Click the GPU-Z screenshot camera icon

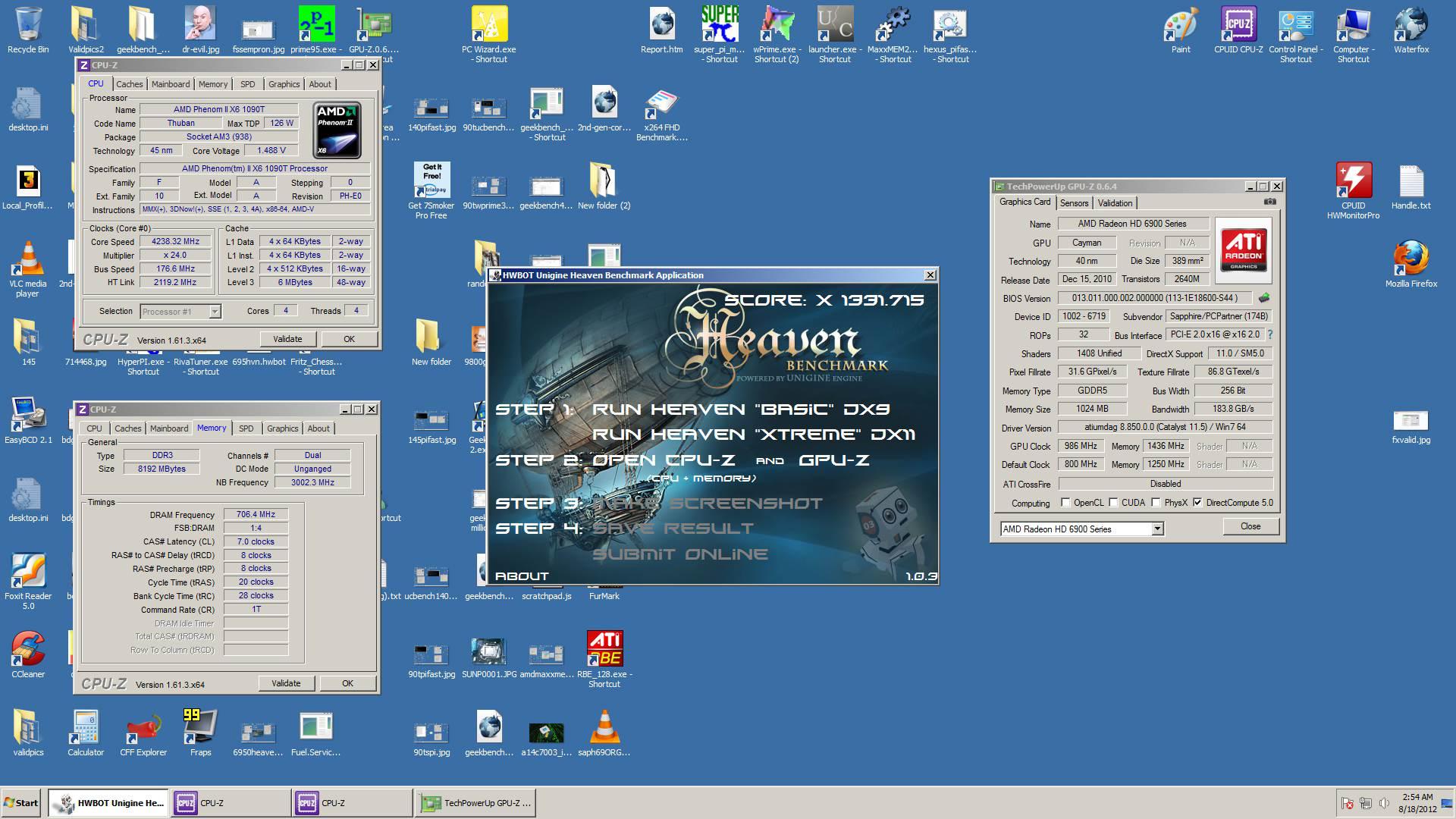coord(1270,202)
